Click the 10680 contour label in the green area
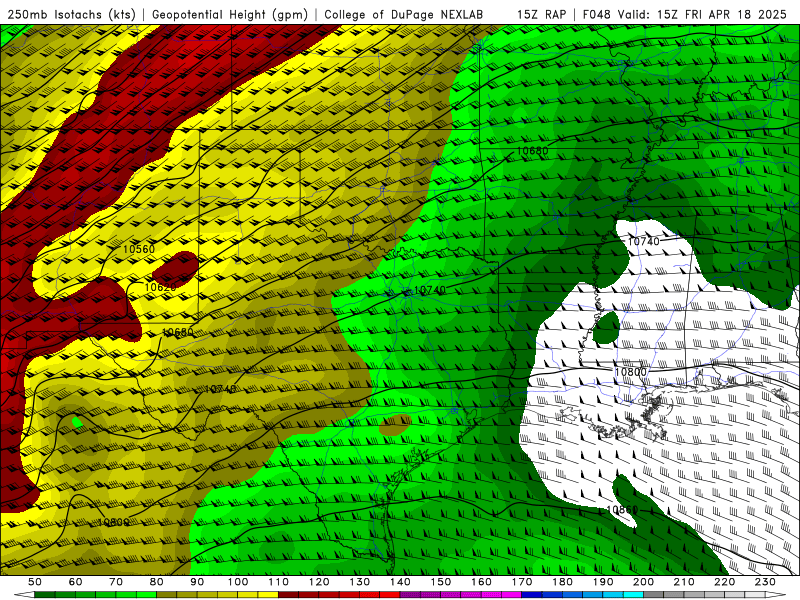Viewport: 800px width, 600px height. tap(533, 151)
